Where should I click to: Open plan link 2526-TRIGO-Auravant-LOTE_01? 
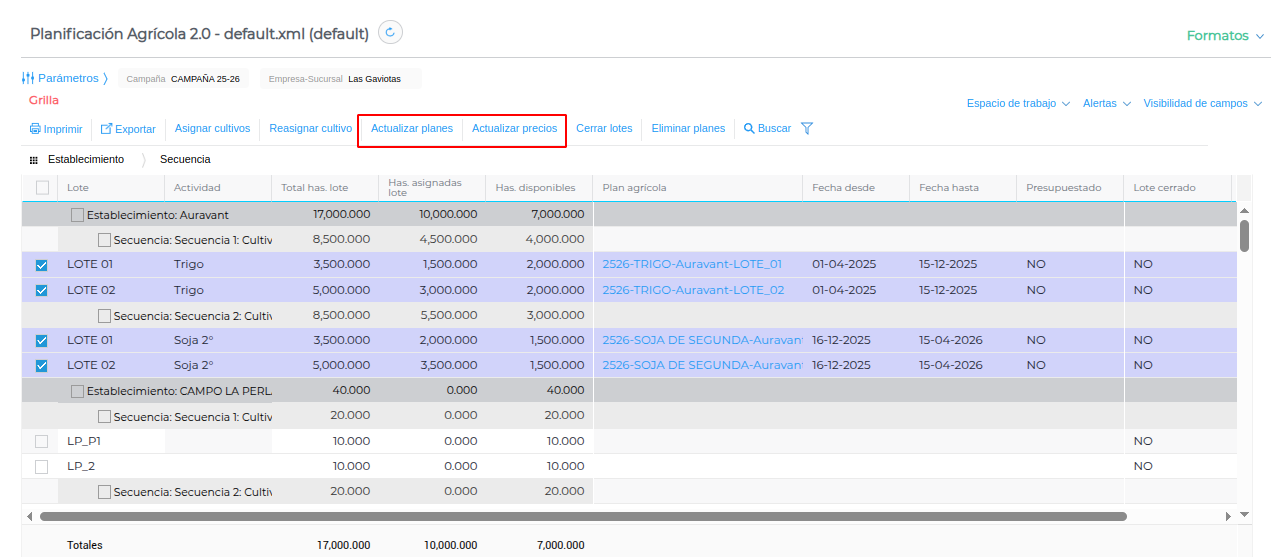point(692,265)
